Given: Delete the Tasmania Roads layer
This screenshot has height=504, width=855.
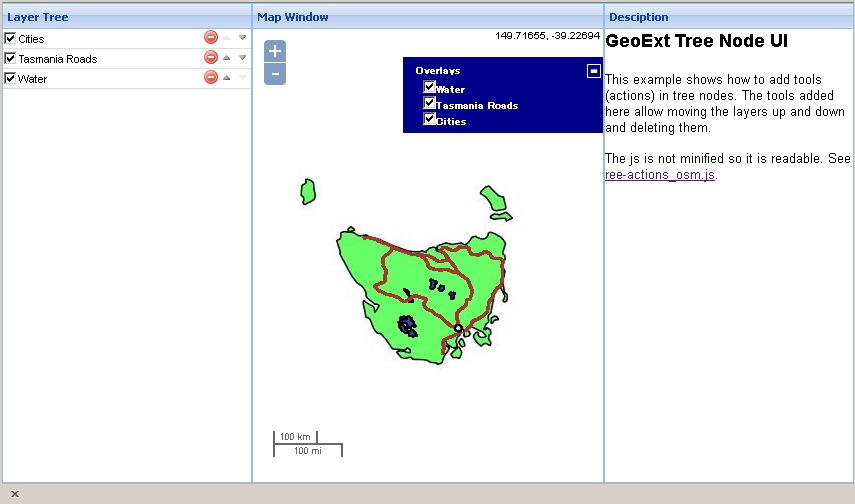Looking at the screenshot, I should click(x=210, y=58).
